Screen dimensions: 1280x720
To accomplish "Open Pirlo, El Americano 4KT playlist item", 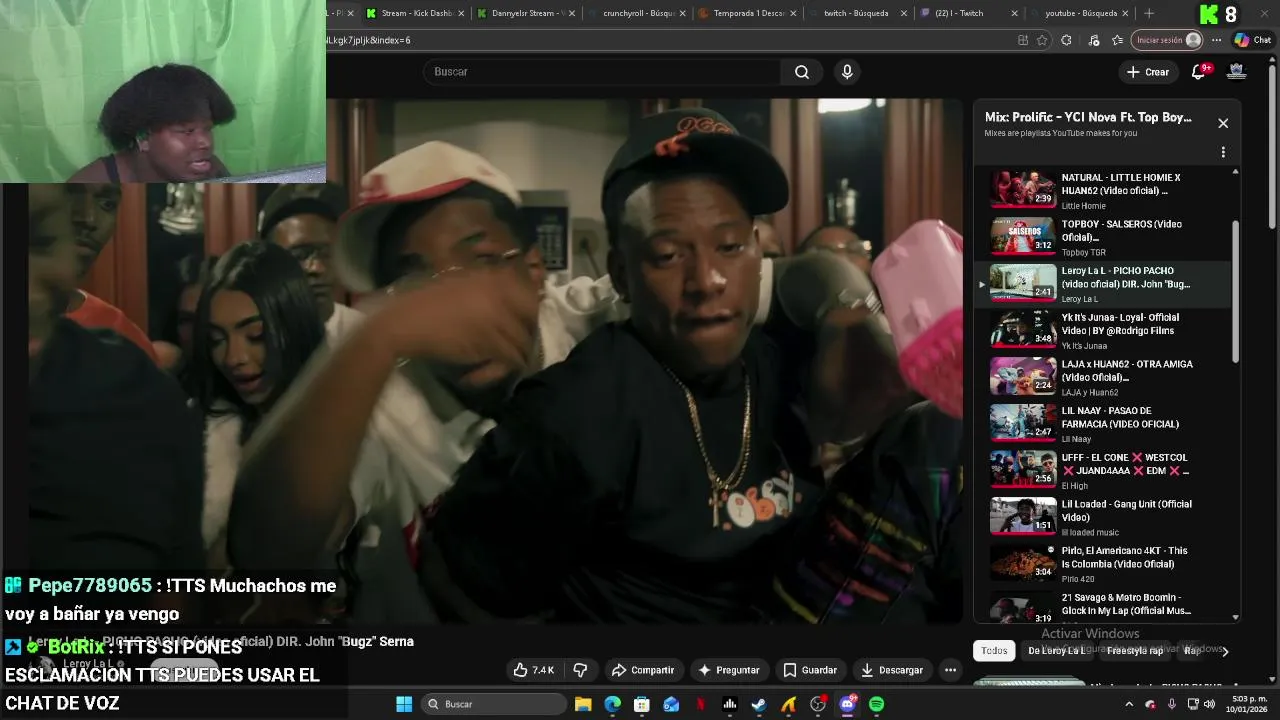I will 1104,563.
